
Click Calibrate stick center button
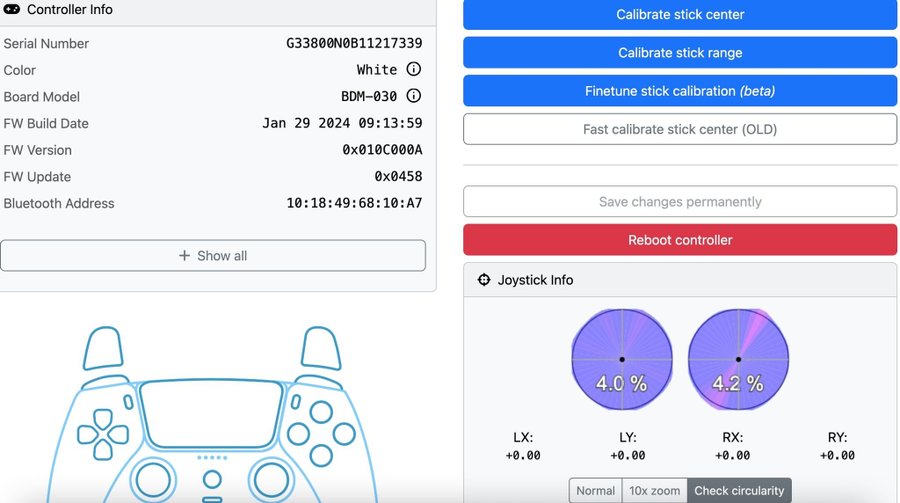680,14
